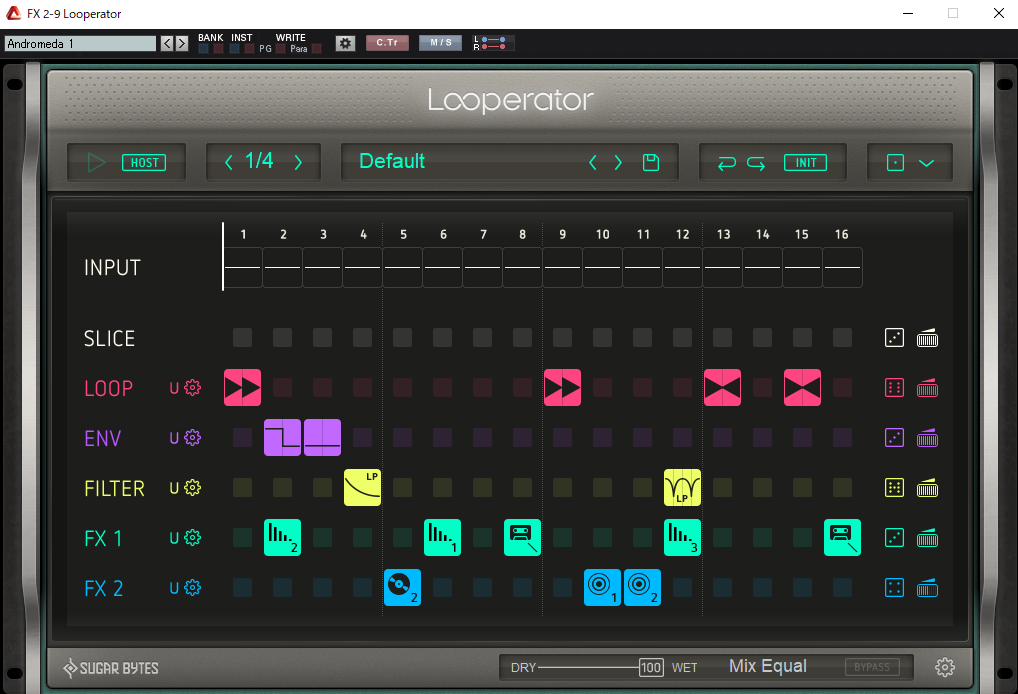Image resolution: width=1018 pixels, height=694 pixels.
Task: Toggle the U button on the FILTER row
Action: (174, 488)
